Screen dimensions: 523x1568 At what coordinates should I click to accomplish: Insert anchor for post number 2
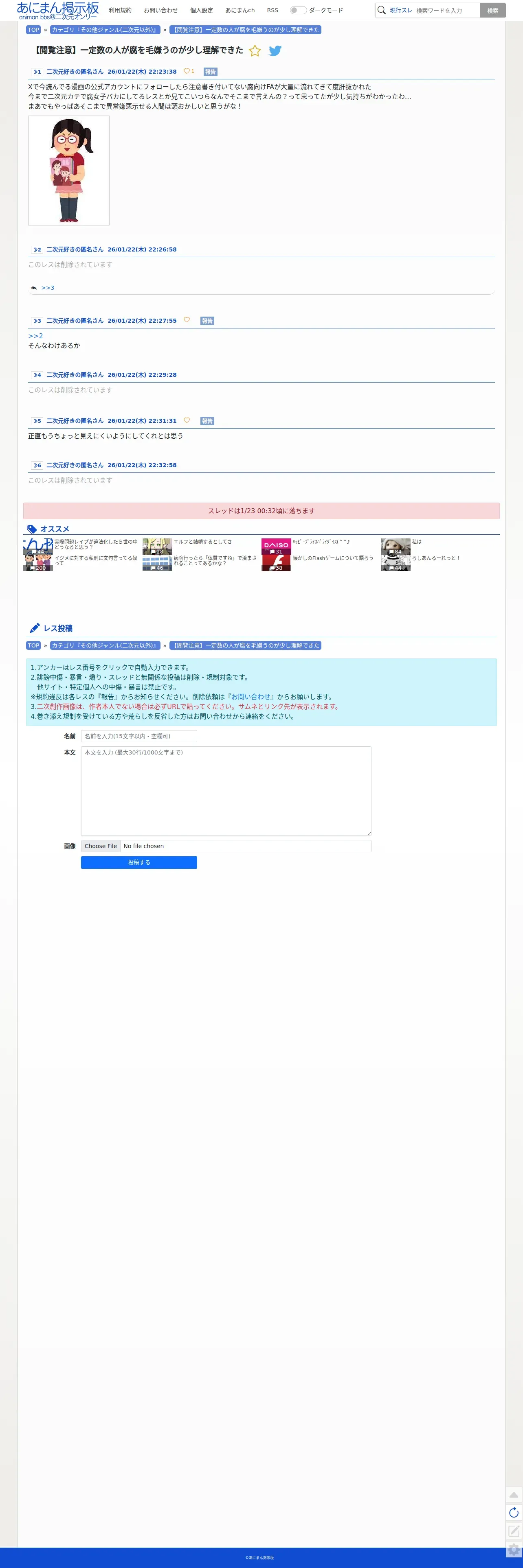37,249
